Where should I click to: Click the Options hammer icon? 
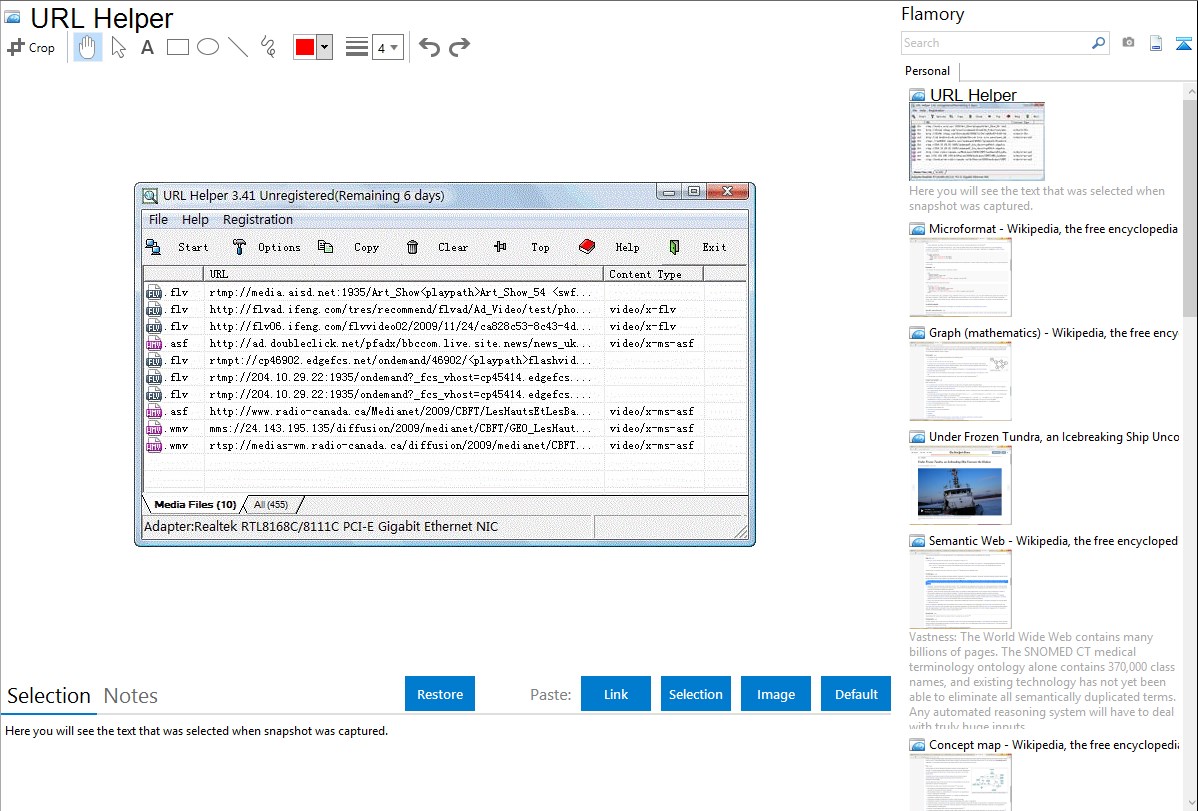tap(239, 247)
